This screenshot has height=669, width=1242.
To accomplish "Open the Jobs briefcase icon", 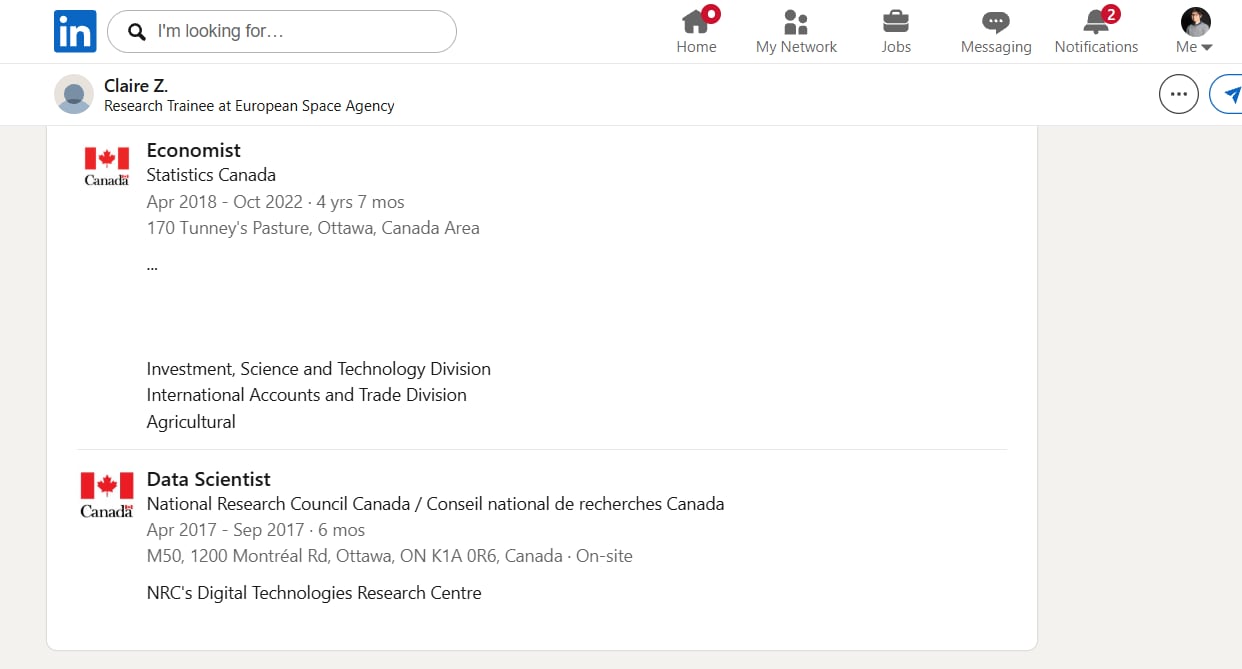I will (896, 21).
